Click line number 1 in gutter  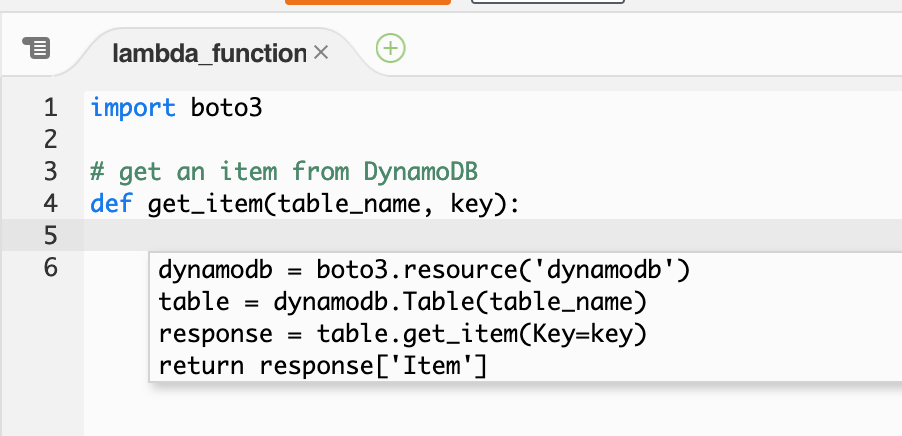pyautogui.click(x=51, y=108)
